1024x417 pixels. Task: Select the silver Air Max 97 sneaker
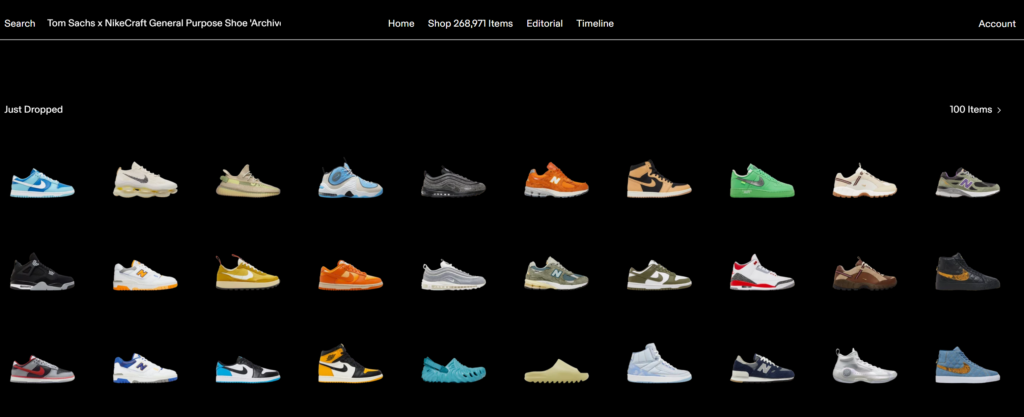(x=453, y=275)
